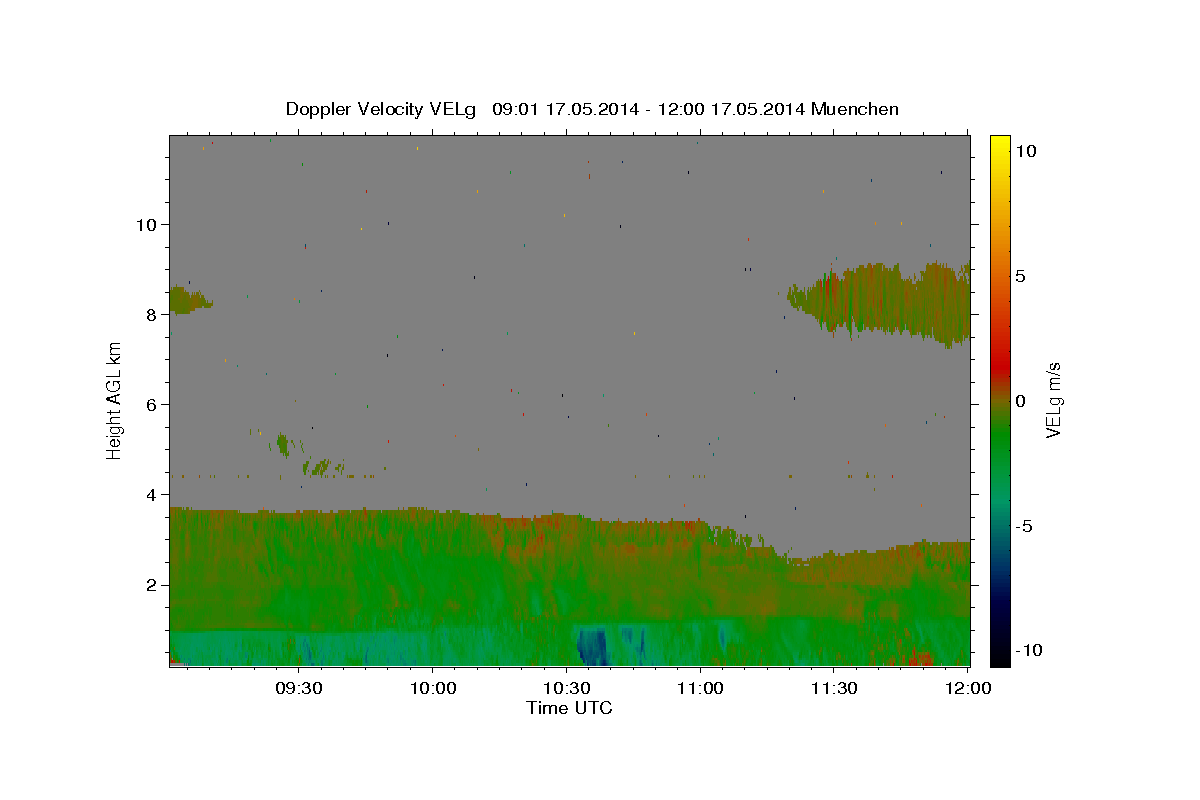Click the 'VELg m/s' colorbar label

point(1053,401)
